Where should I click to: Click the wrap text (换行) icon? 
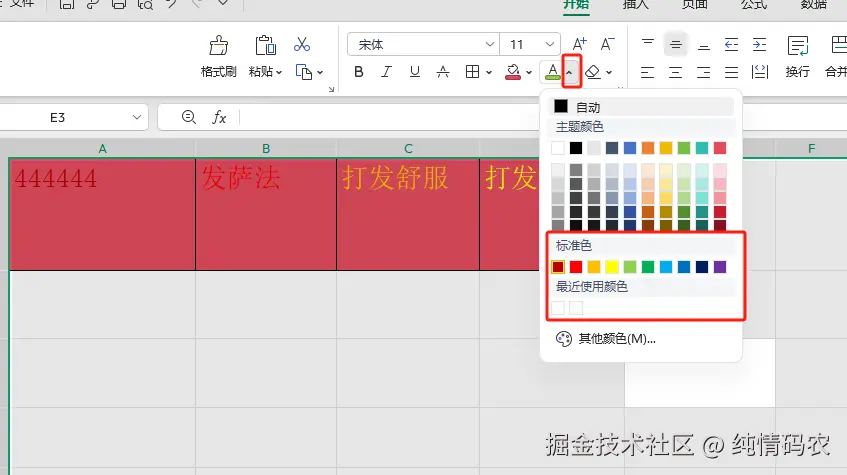(797, 46)
